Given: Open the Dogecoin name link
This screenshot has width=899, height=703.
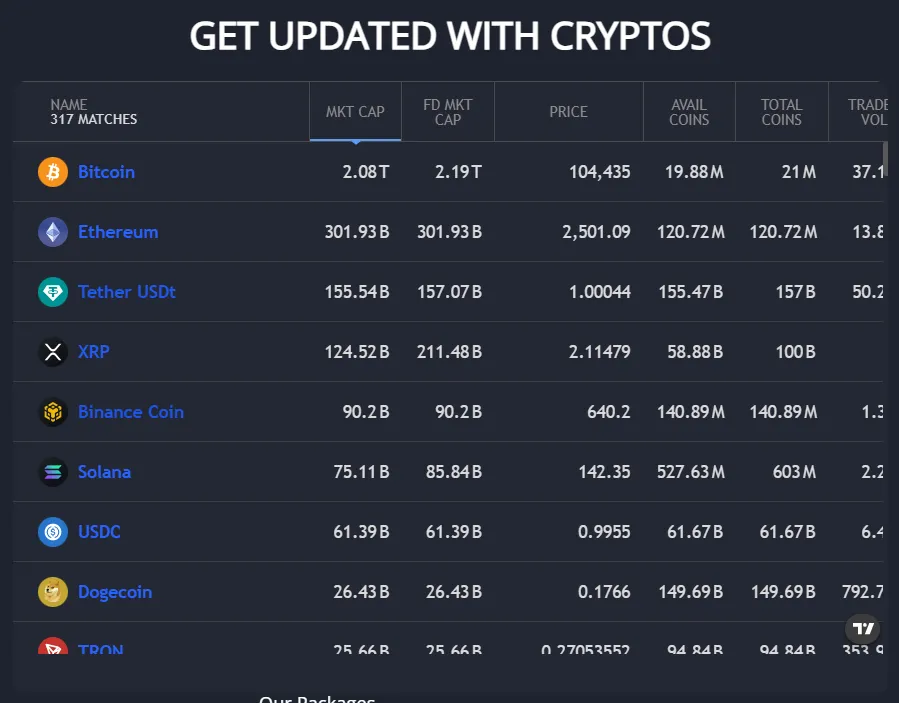Looking at the screenshot, I should [115, 592].
